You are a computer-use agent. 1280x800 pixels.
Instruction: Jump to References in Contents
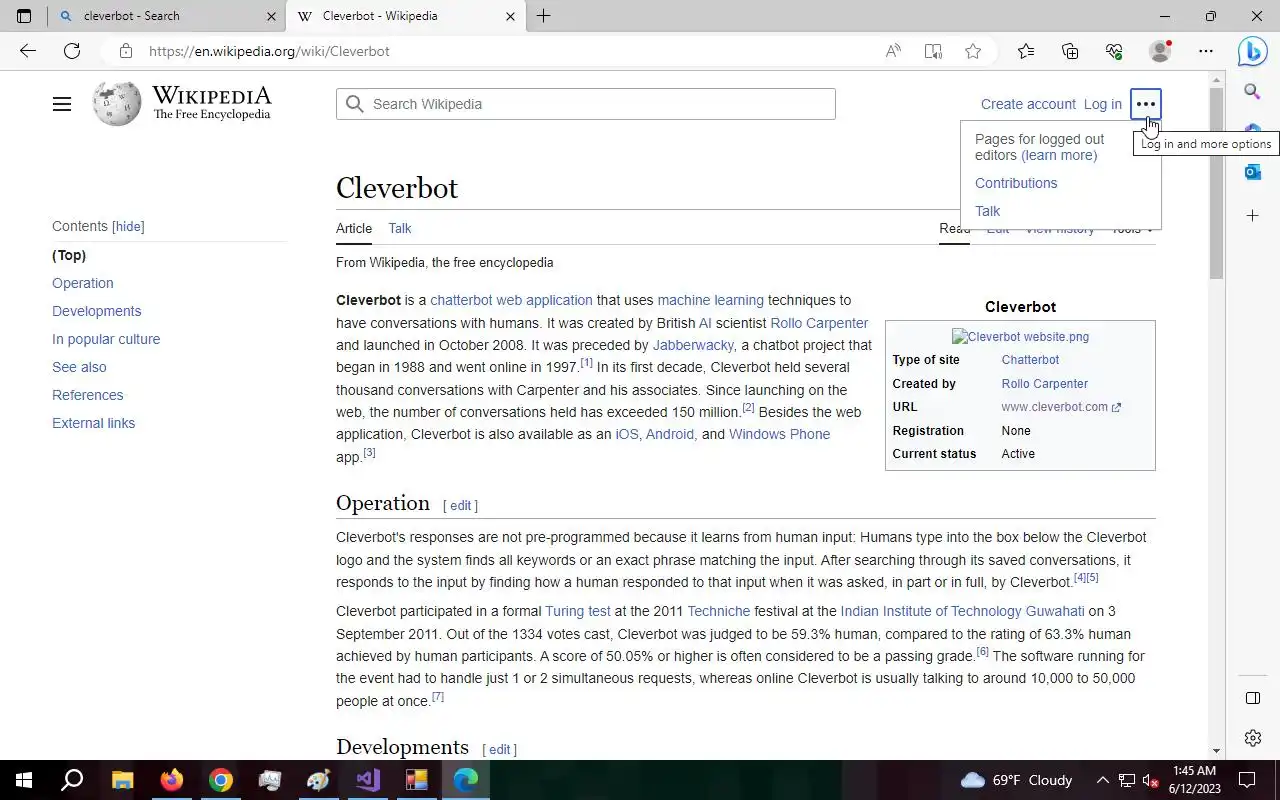(x=88, y=395)
